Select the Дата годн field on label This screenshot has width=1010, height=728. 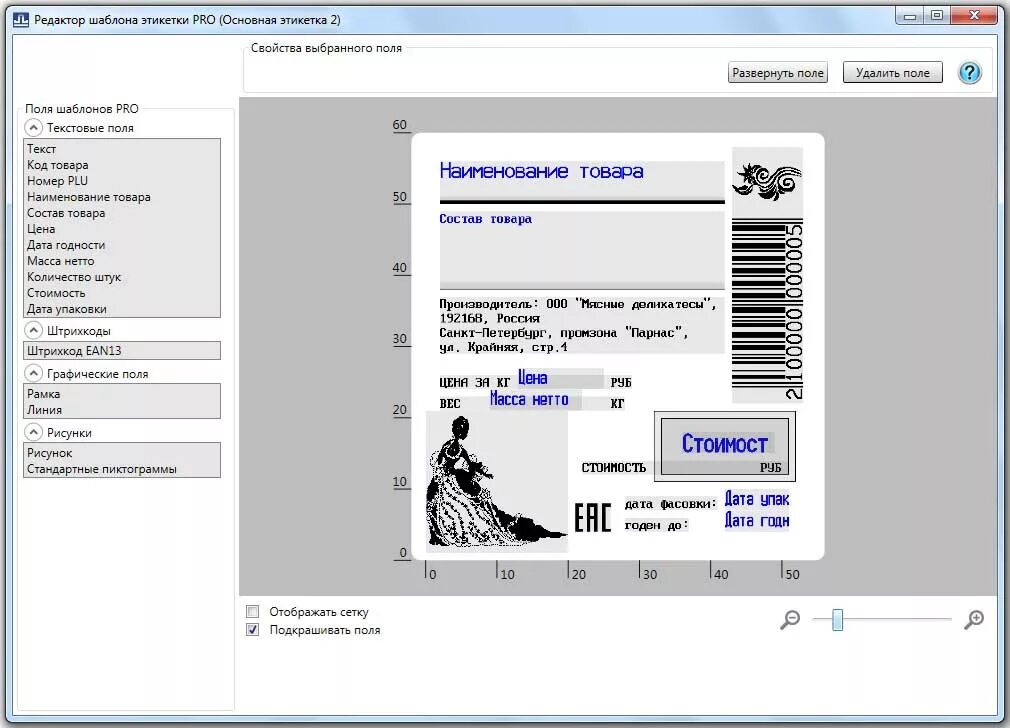[x=757, y=521]
